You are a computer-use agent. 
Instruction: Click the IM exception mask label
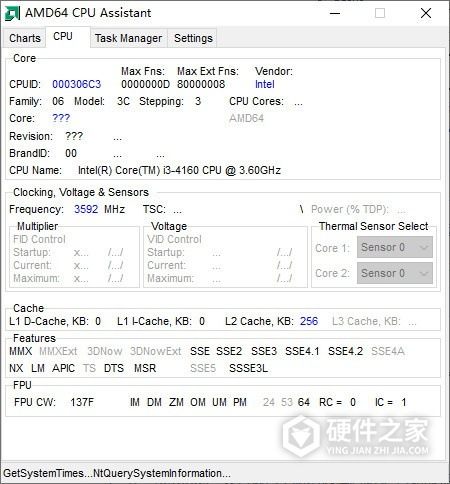coord(135,402)
